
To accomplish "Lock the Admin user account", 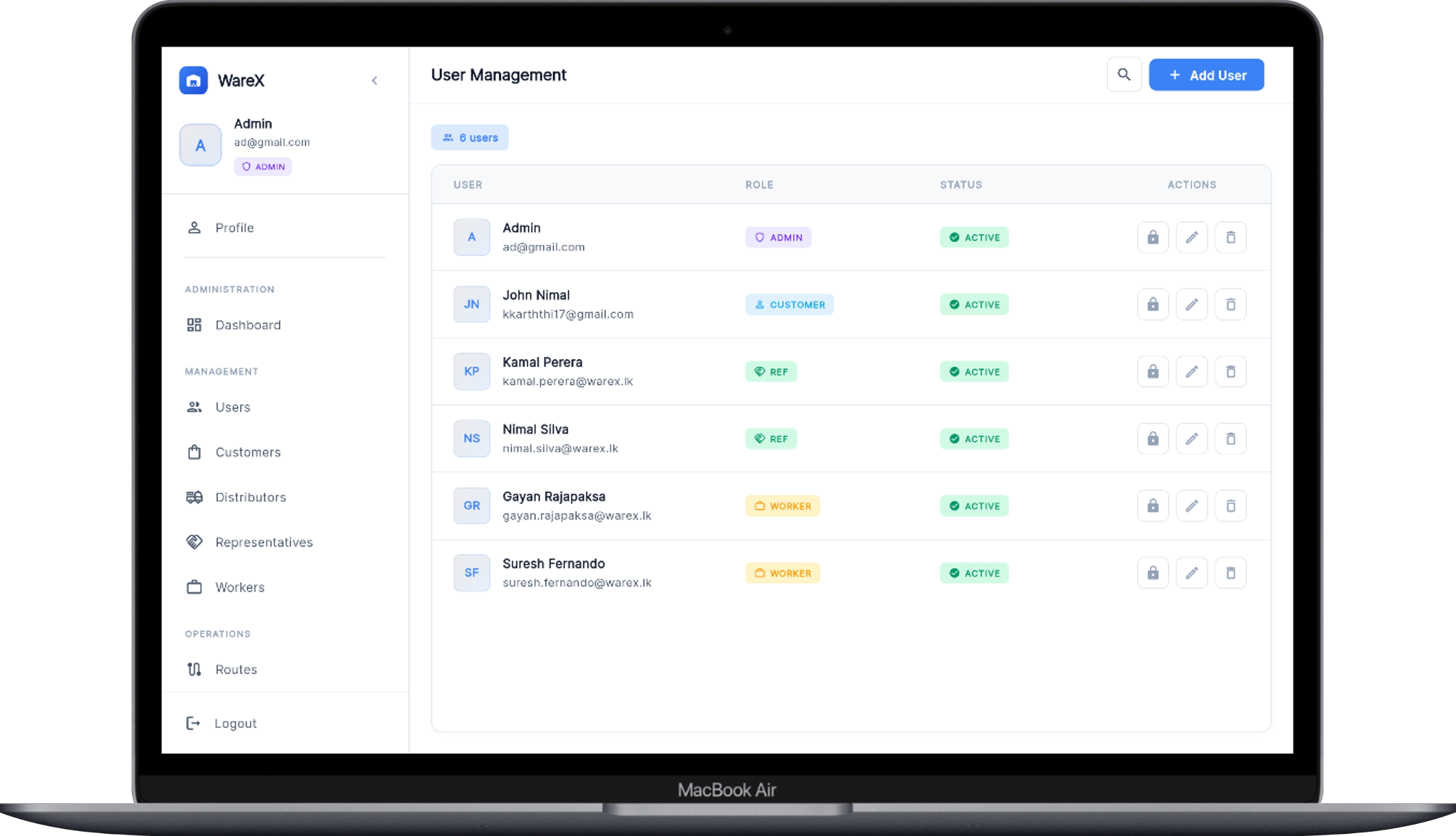I will tap(1153, 237).
